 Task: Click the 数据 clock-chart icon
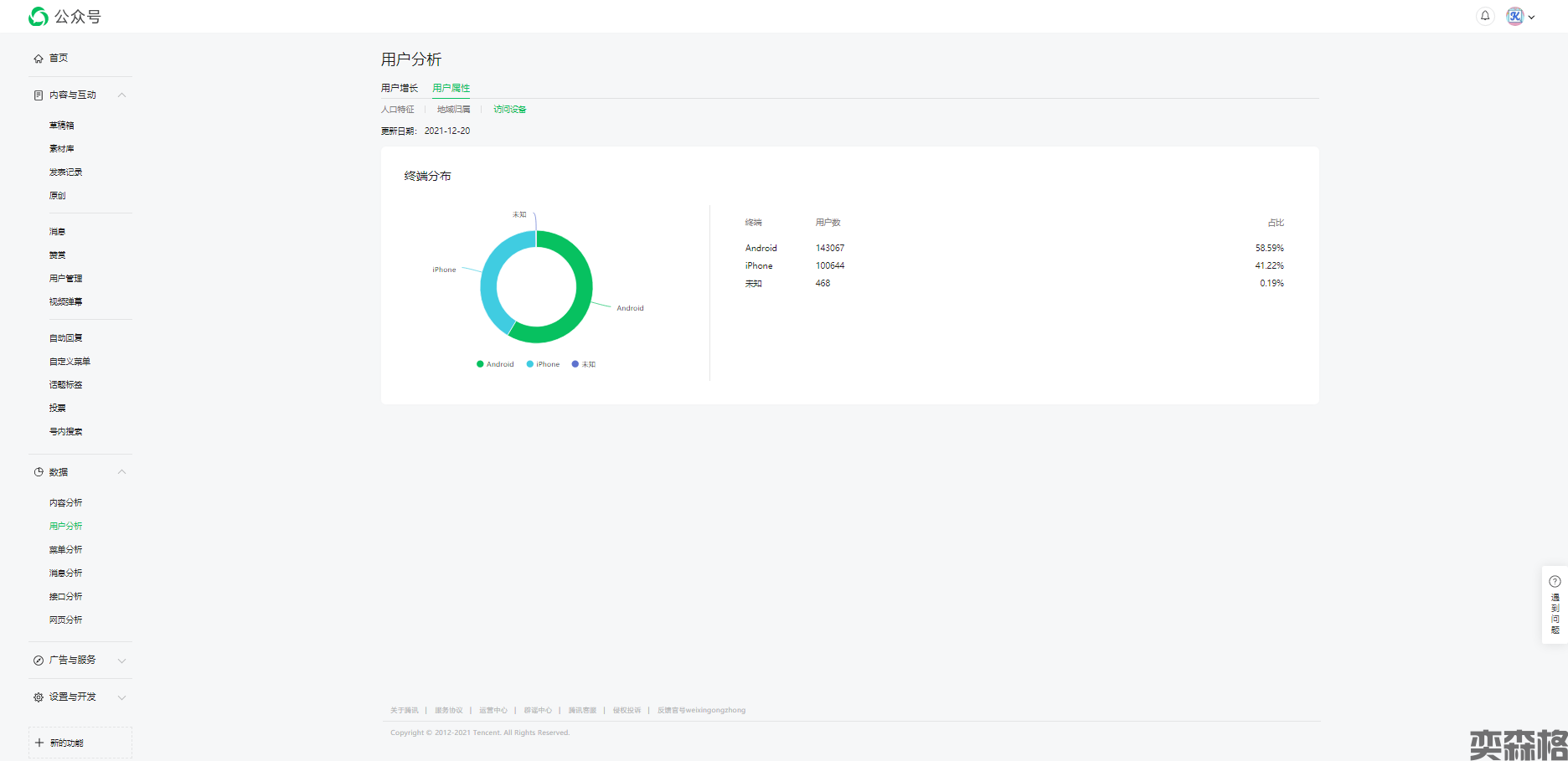point(39,472)
